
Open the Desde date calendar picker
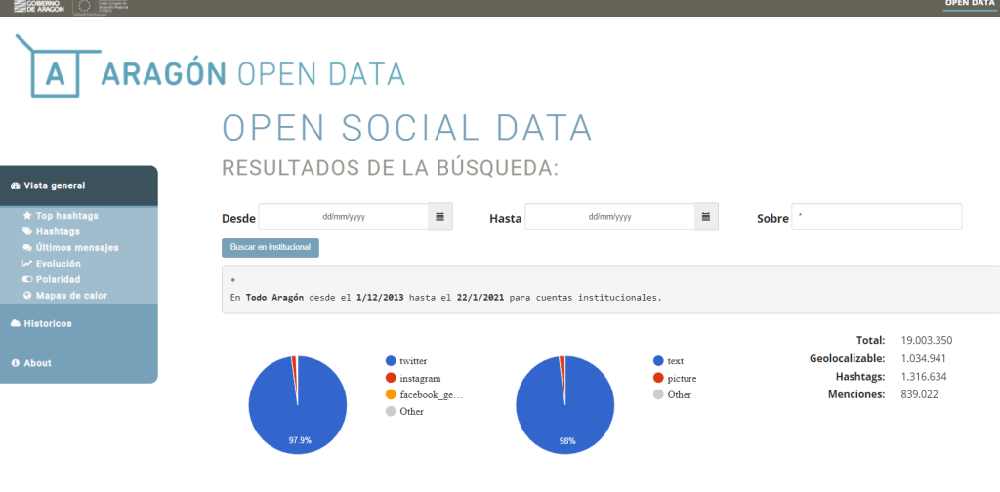click(x=440, y=216)
